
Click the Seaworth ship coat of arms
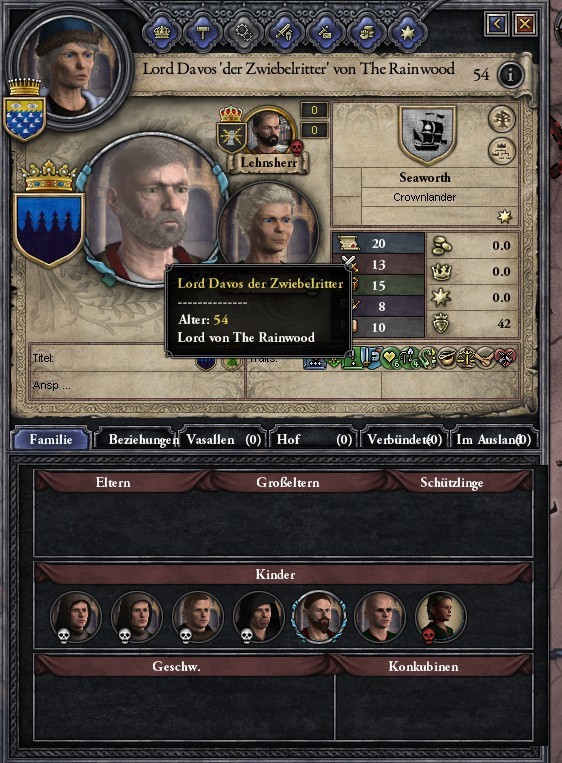tap(427, 135)
